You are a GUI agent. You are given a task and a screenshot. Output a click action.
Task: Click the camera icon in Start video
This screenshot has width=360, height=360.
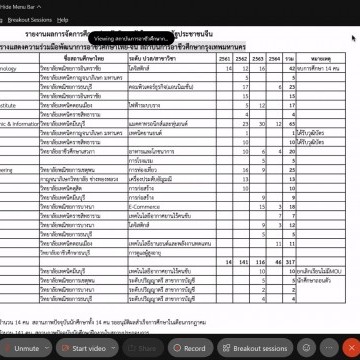[66, 348]
